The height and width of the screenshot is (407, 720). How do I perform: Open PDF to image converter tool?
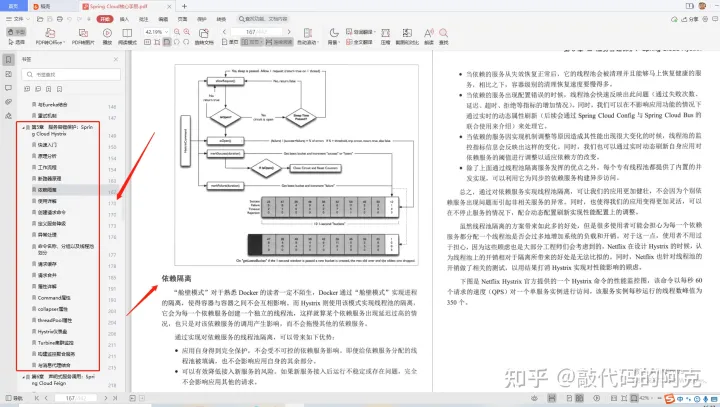tap(83, 36)
